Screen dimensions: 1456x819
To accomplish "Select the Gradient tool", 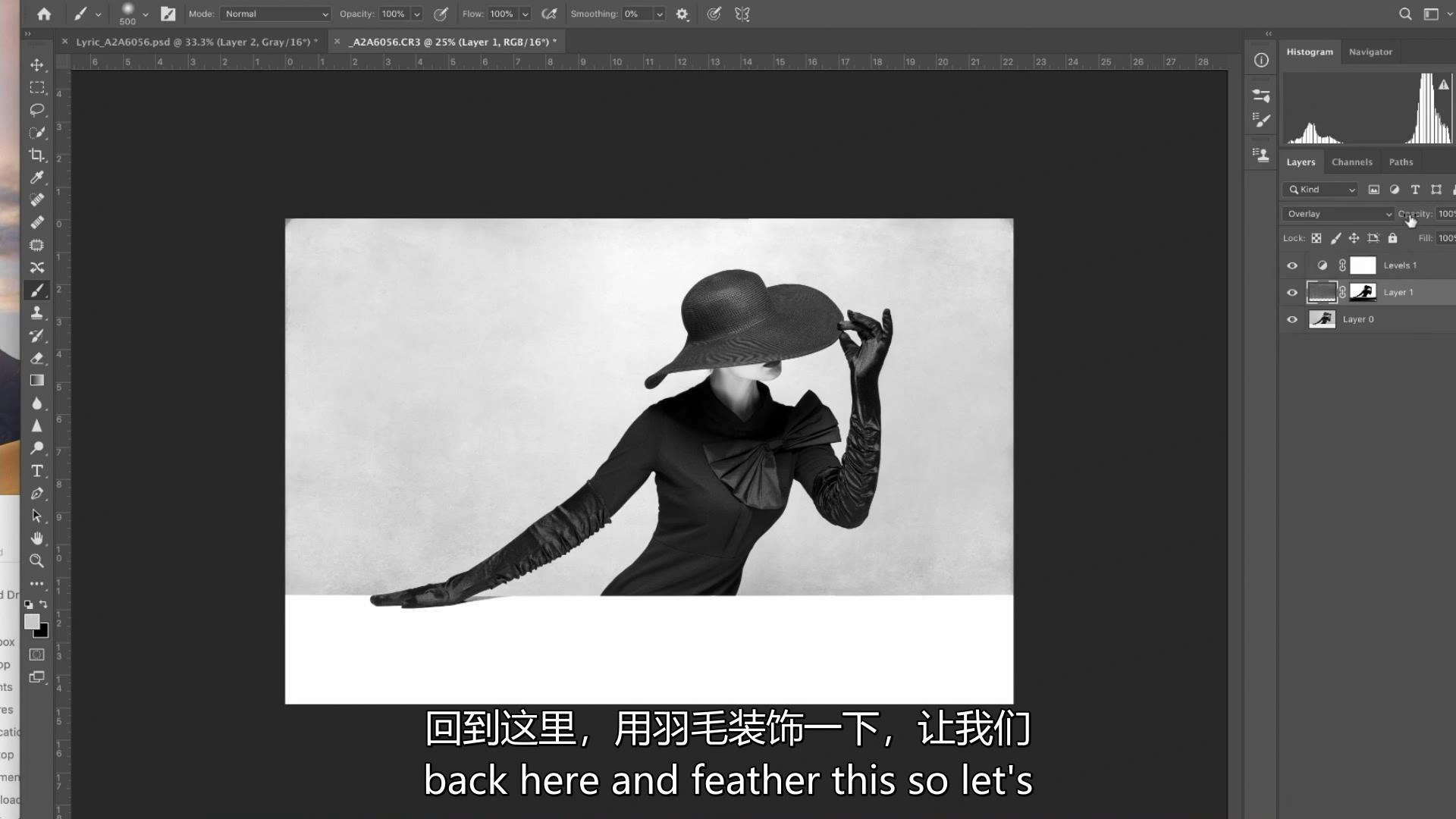I will tap(36, 381).
